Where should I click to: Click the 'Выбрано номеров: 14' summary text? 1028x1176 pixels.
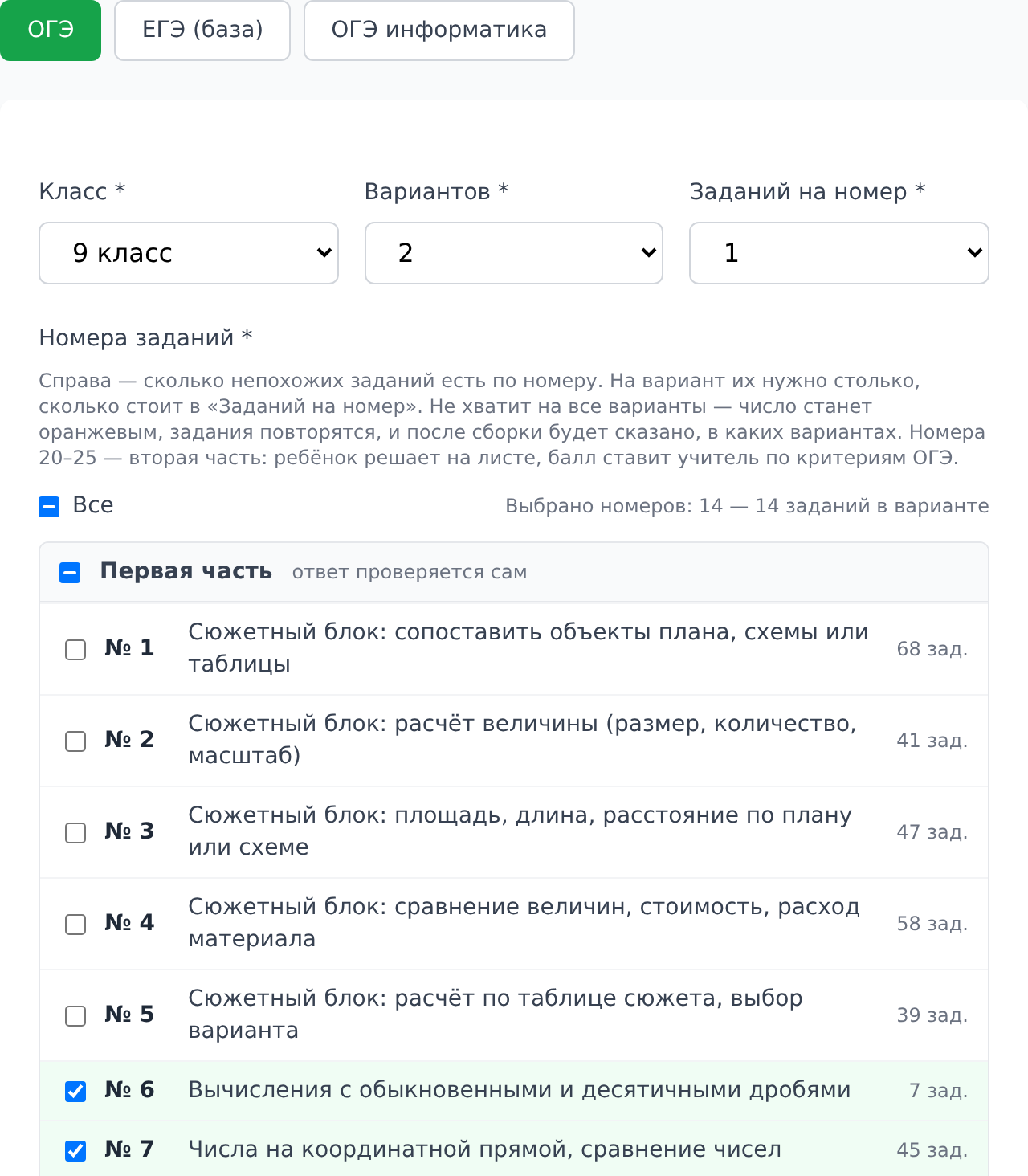747,506
